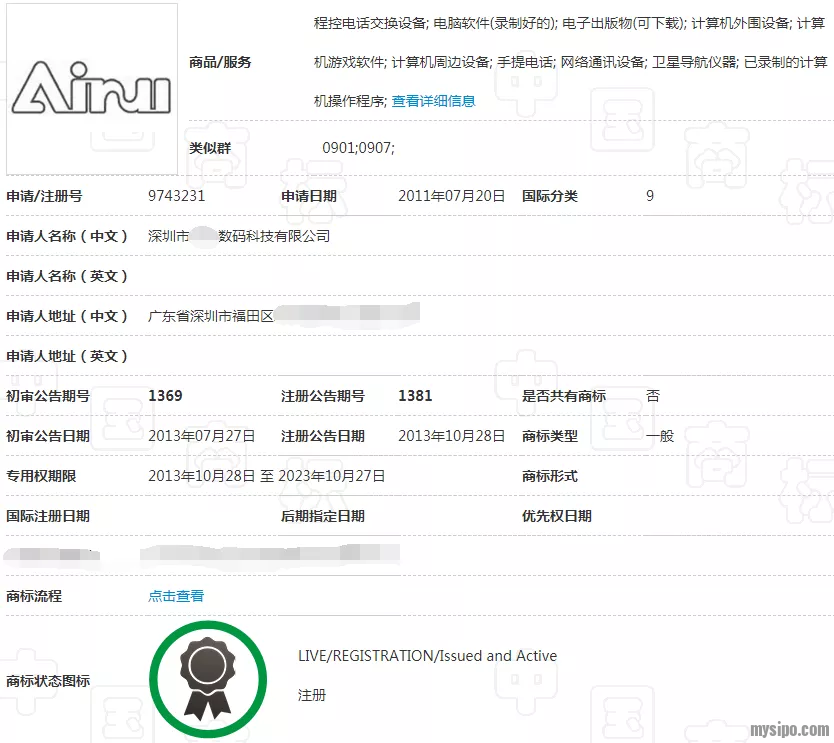Click the 注册 status text below the status line
The width and height of the screenshot is (834, 743).
point(312,695)
